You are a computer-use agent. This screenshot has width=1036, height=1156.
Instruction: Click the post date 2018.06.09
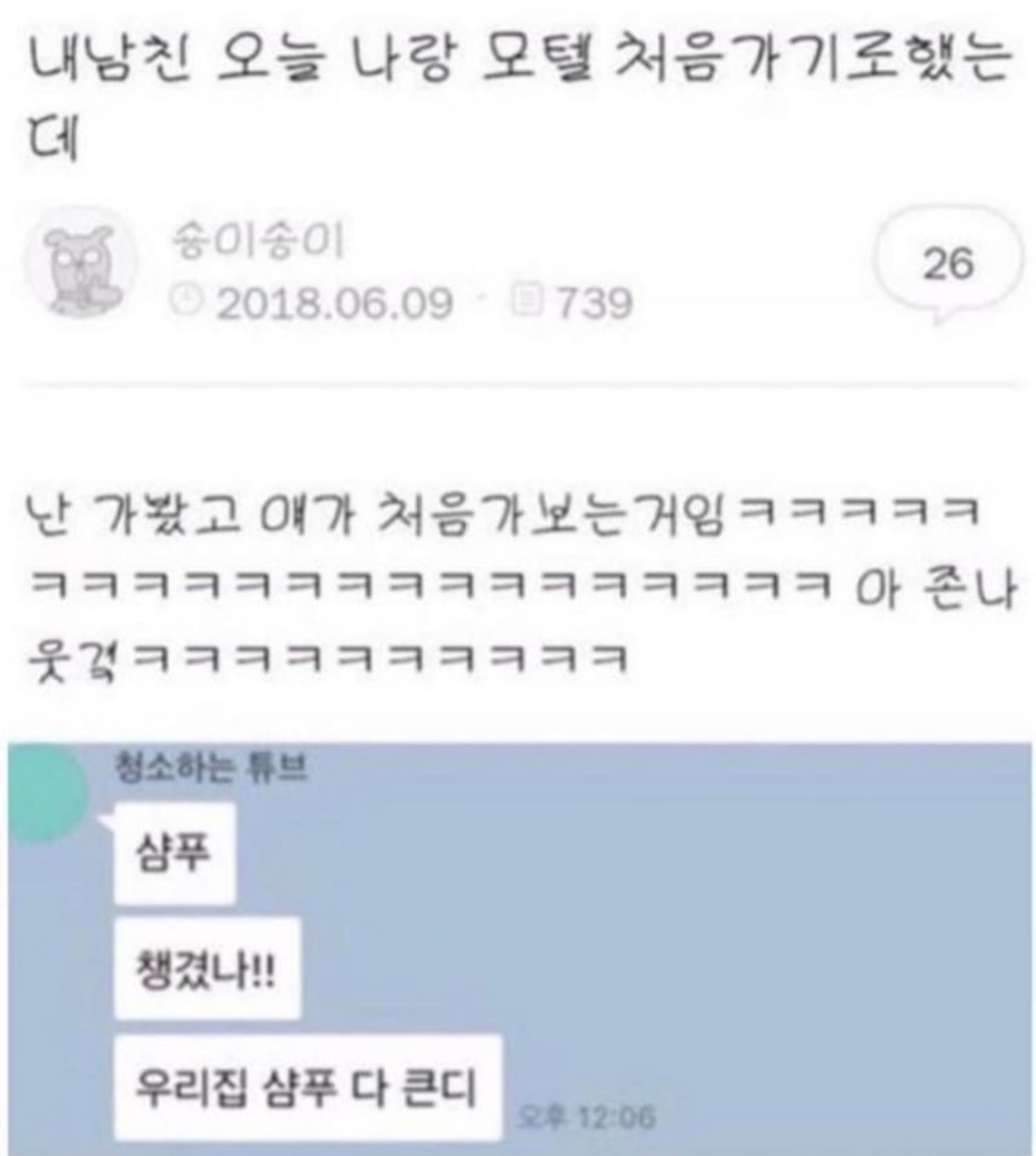334,303
